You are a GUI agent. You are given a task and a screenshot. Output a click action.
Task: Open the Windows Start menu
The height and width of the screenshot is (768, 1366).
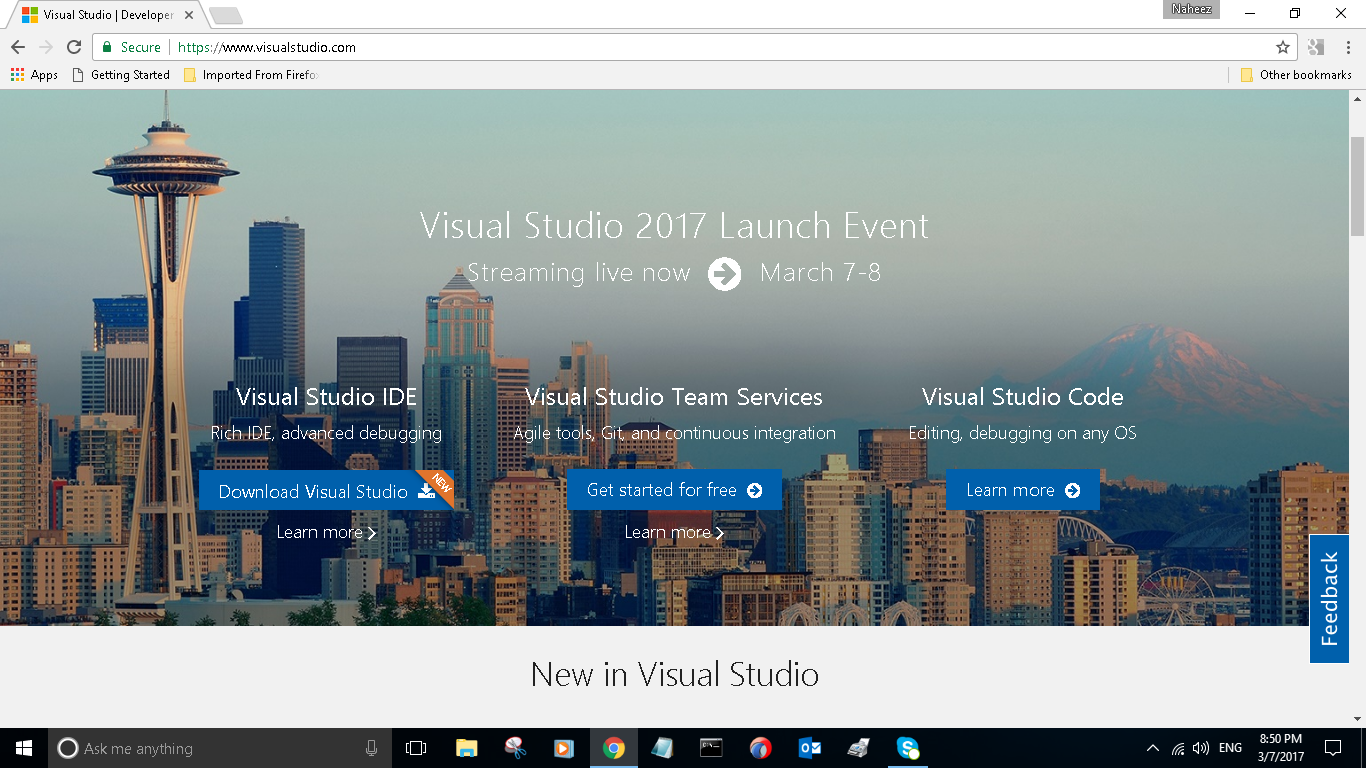click(x=24, y=748)
